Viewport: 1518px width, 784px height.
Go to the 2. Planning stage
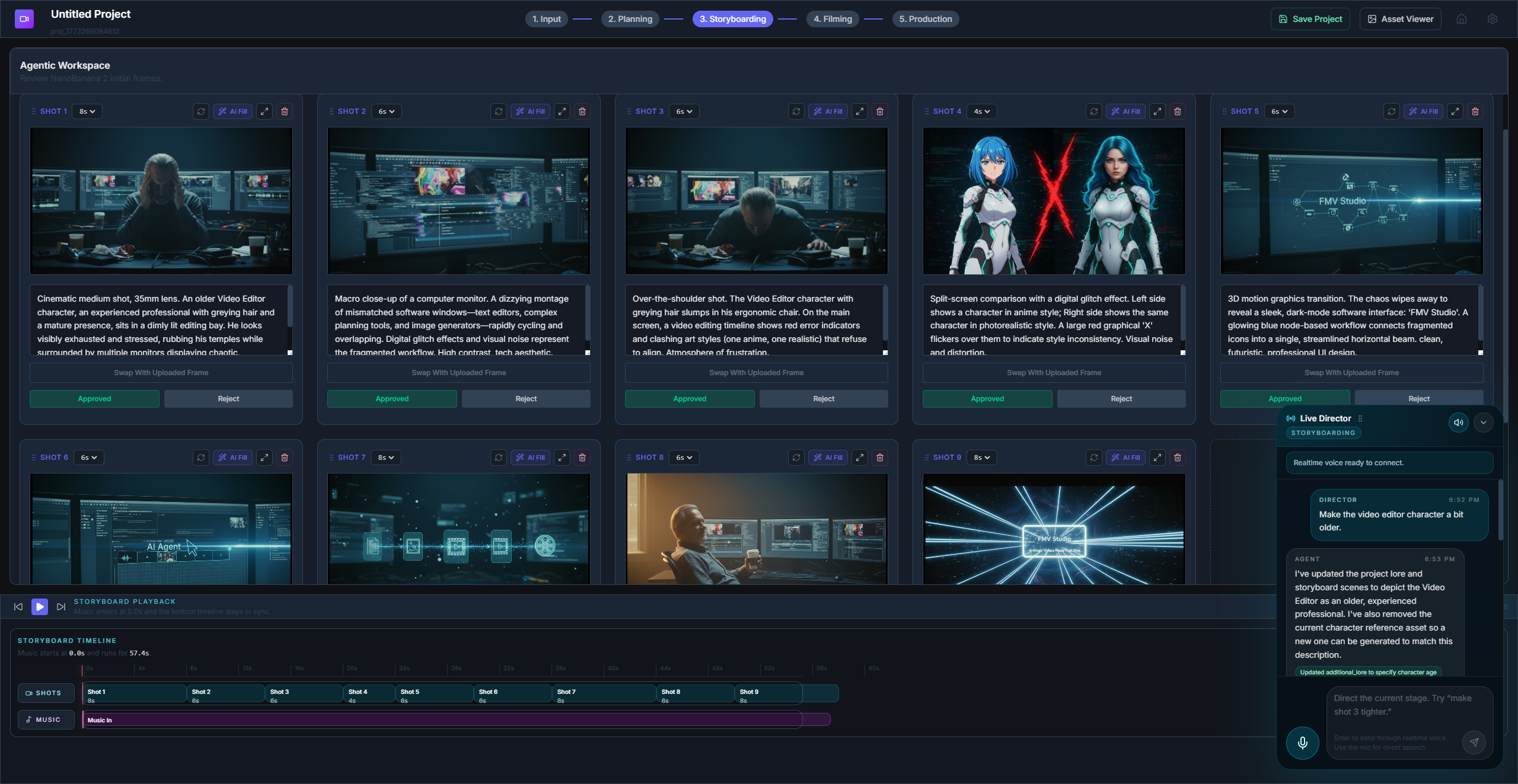click(630, 19)
